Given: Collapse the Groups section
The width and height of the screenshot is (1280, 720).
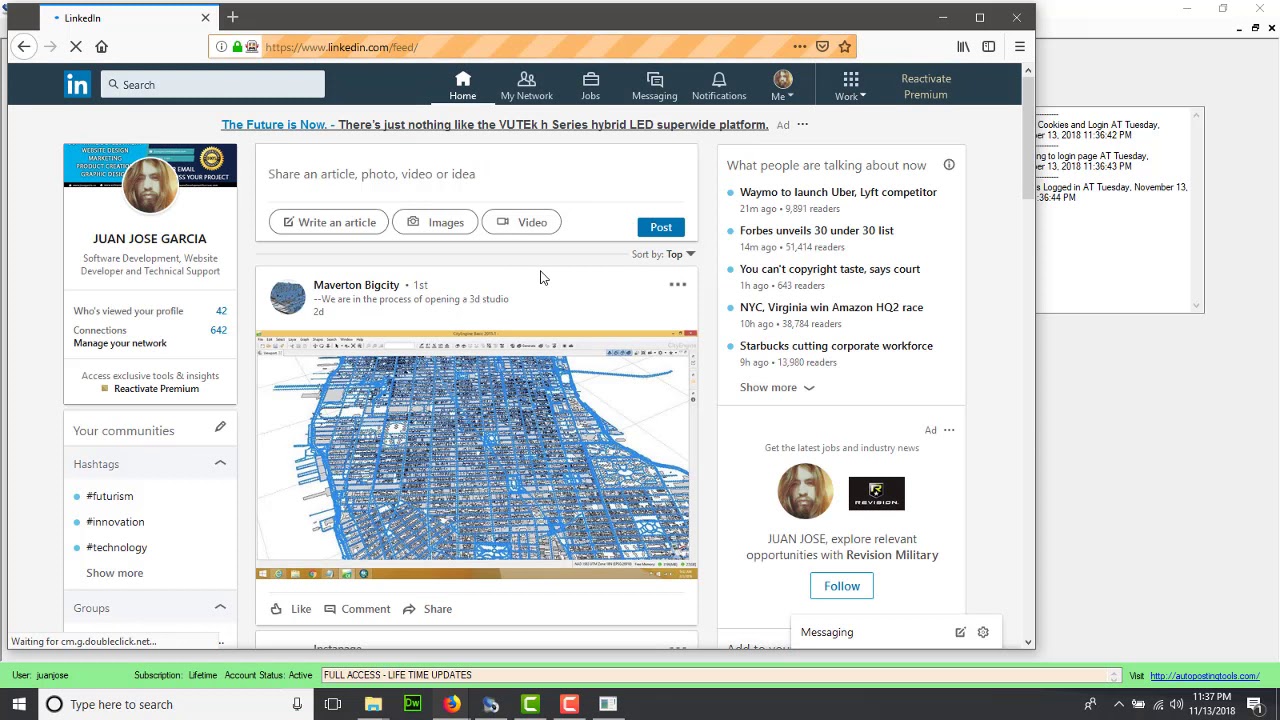Looking at the screenshot, I should pos(220,607).
